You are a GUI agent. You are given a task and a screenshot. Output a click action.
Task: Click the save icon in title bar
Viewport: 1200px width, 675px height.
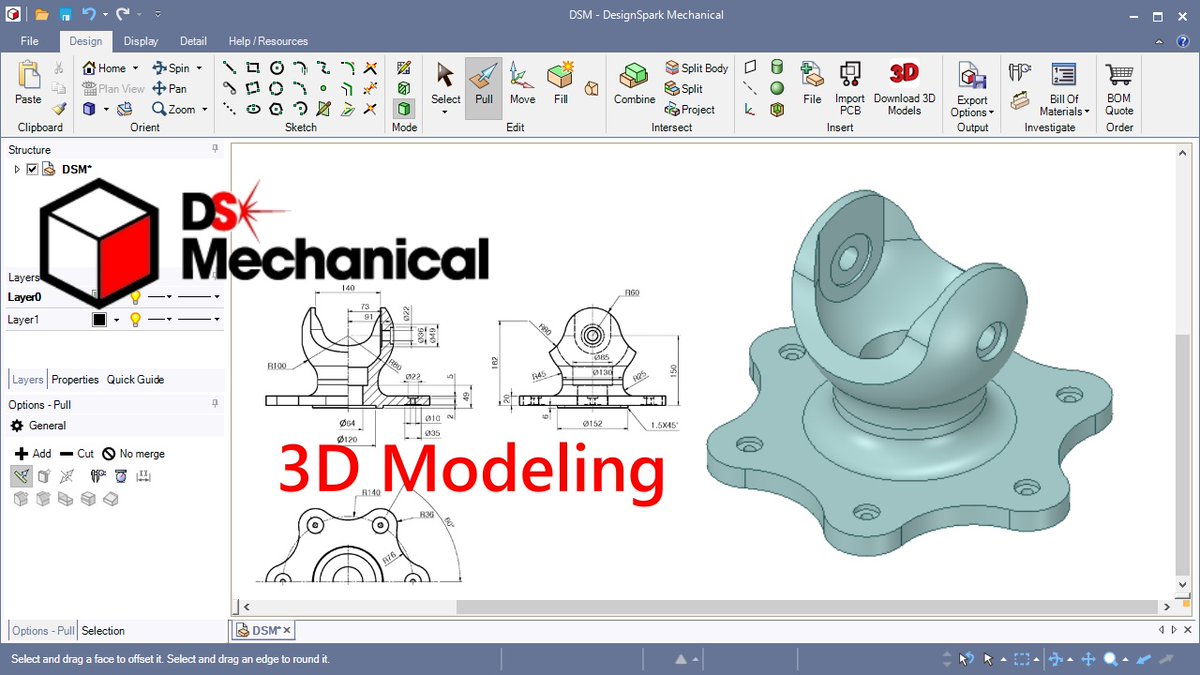coord(64,15)
